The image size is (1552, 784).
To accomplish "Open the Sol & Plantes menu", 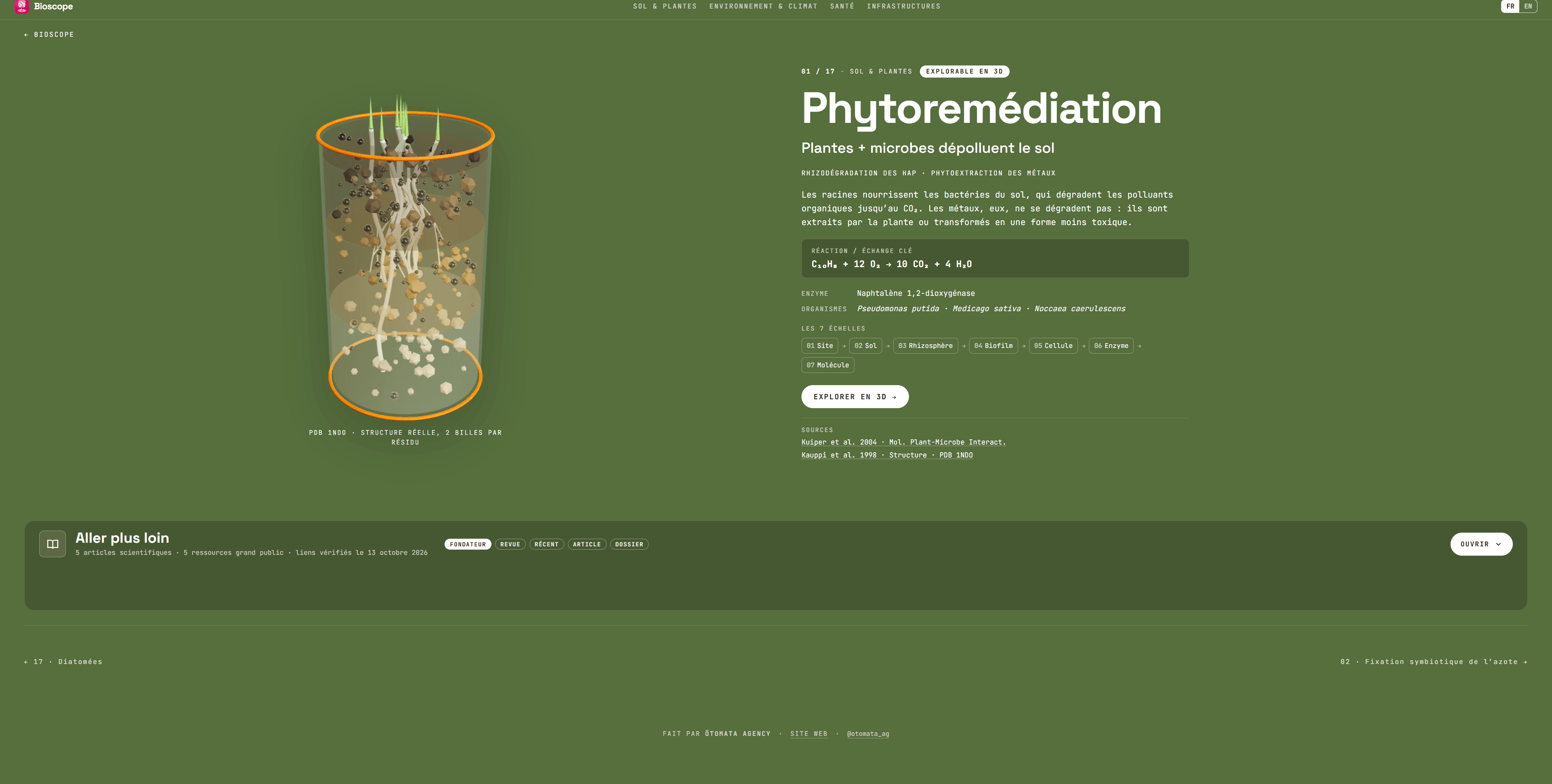I will [x=664, y=6].
